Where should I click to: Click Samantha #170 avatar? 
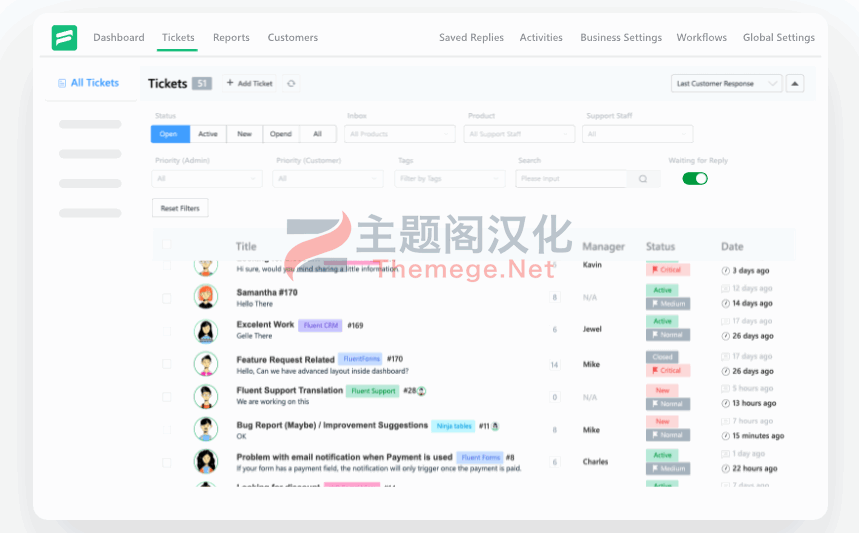tap(206, 296)
